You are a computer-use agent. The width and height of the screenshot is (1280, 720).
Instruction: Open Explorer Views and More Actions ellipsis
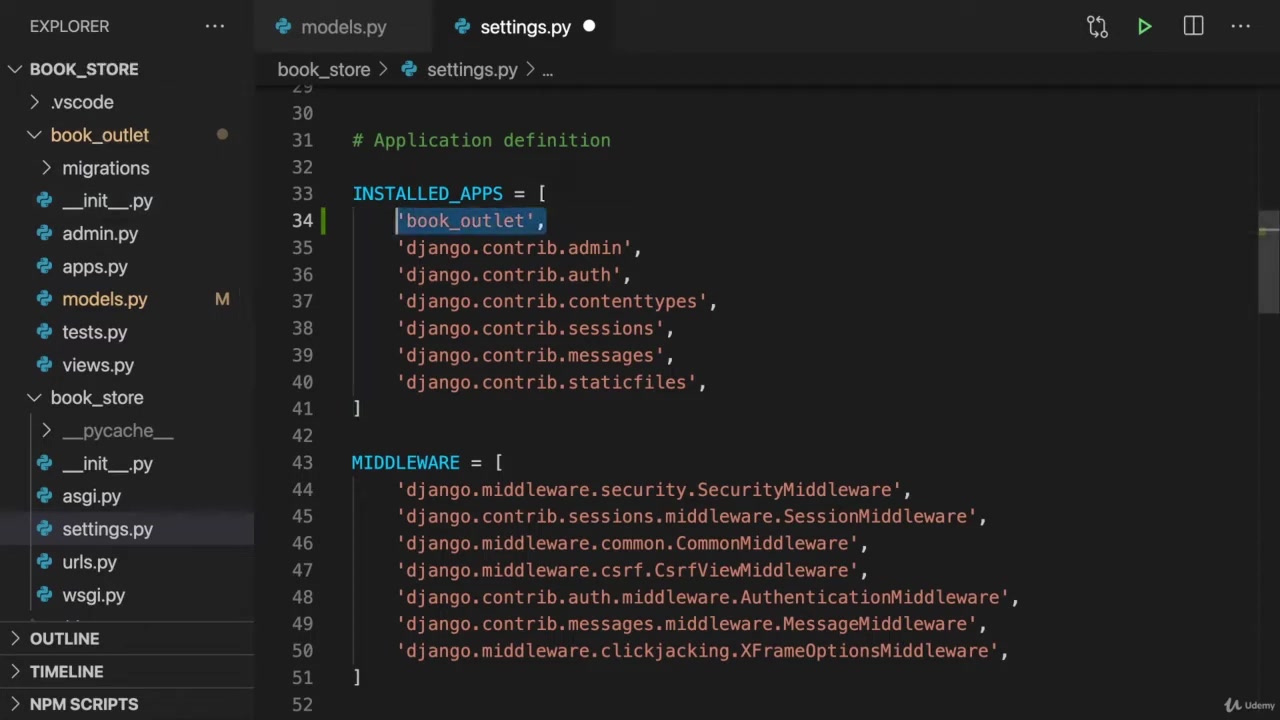(x=215, y=27)
